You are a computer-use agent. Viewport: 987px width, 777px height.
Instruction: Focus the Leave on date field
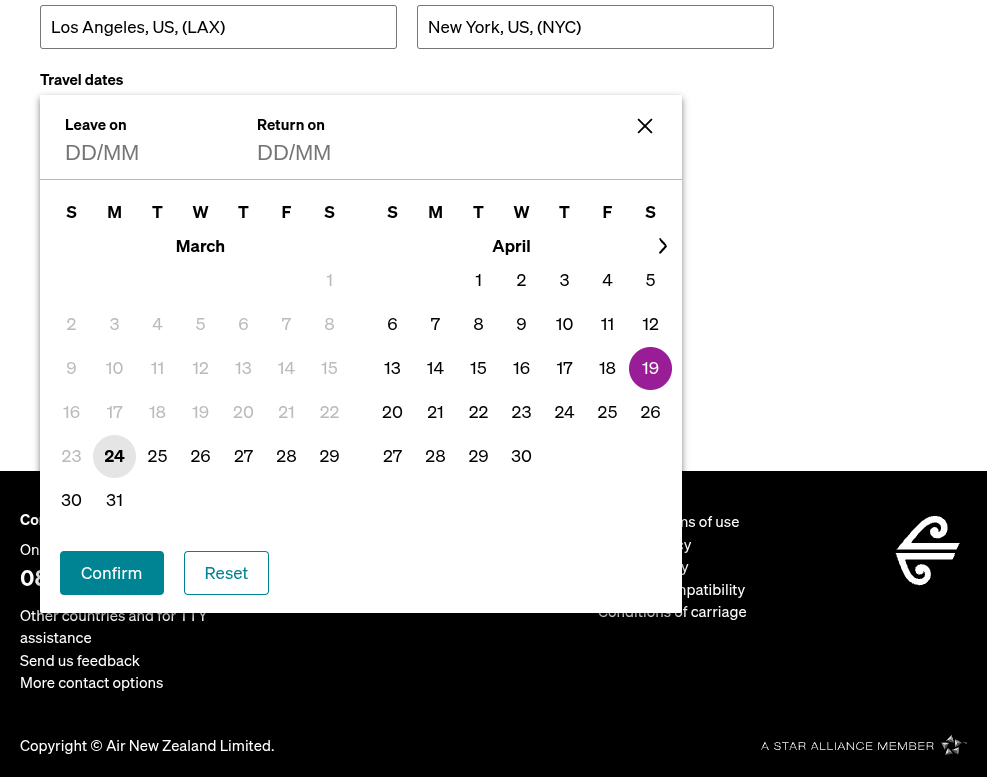[102, 152]
